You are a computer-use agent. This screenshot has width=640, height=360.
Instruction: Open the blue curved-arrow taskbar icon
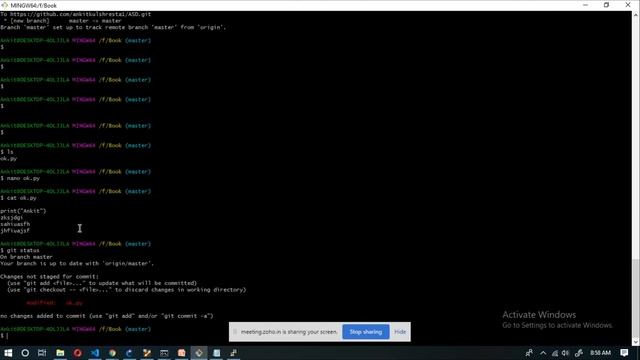(x=129, y=353)
